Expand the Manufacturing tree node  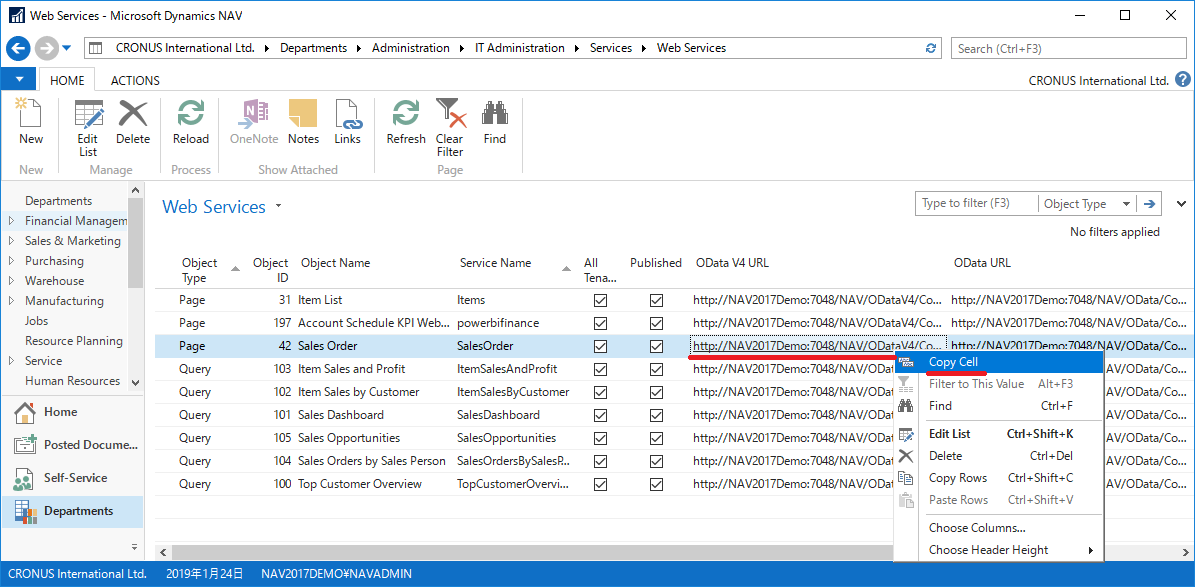point(11,300)
